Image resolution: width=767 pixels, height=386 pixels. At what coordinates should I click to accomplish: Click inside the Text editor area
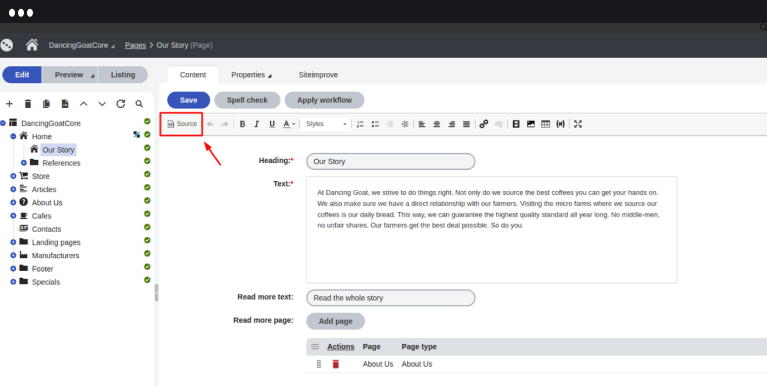tap(492, 229)
